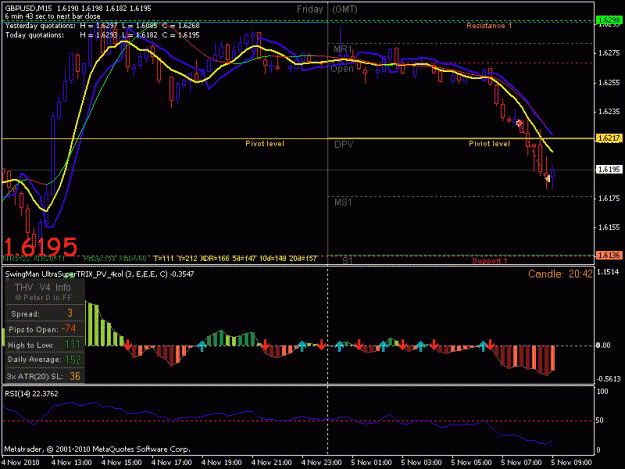Select the latest blue candle on the price chart

tap(552, 173)
